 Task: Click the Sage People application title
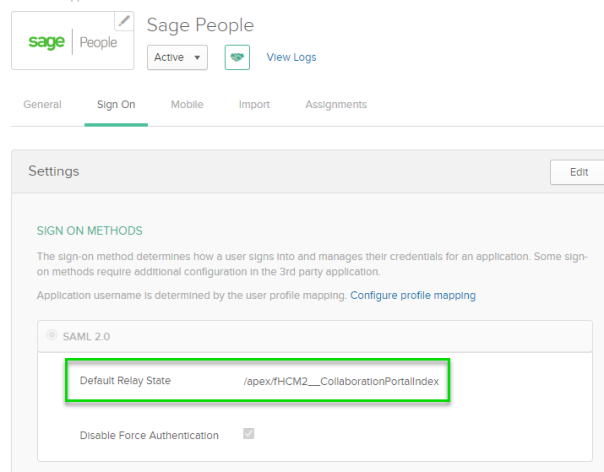[200, 25]
